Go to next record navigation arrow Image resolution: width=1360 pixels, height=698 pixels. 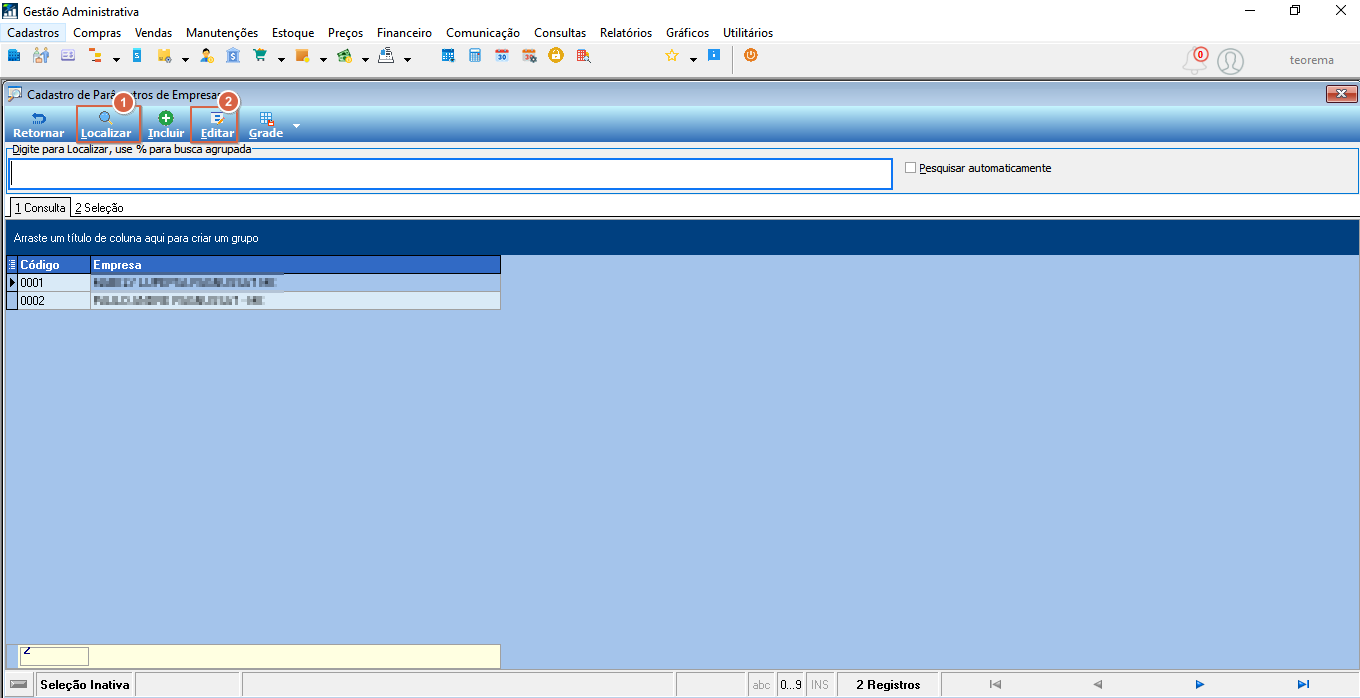point(1200,684)
